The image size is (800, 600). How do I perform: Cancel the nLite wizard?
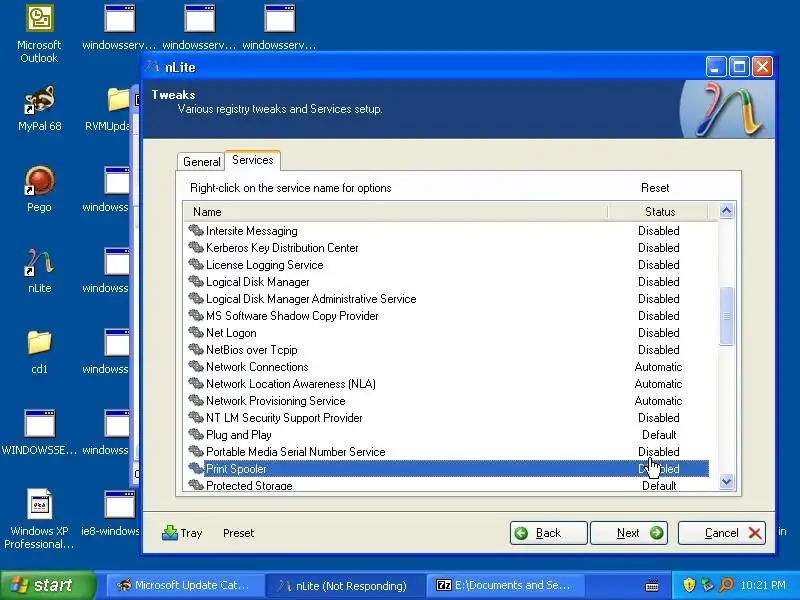[x=721, y=533]
